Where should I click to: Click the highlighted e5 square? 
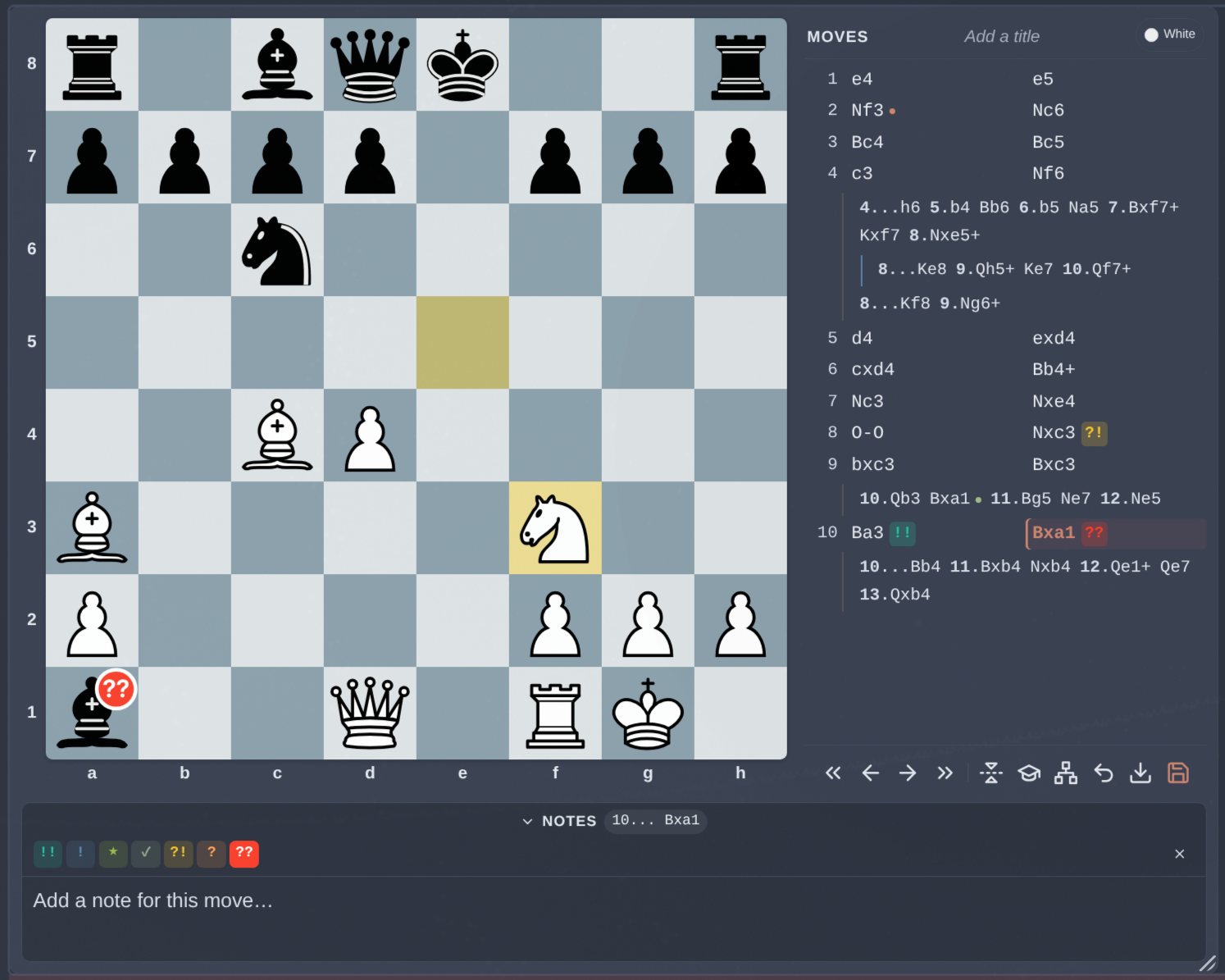coord(462,343)
